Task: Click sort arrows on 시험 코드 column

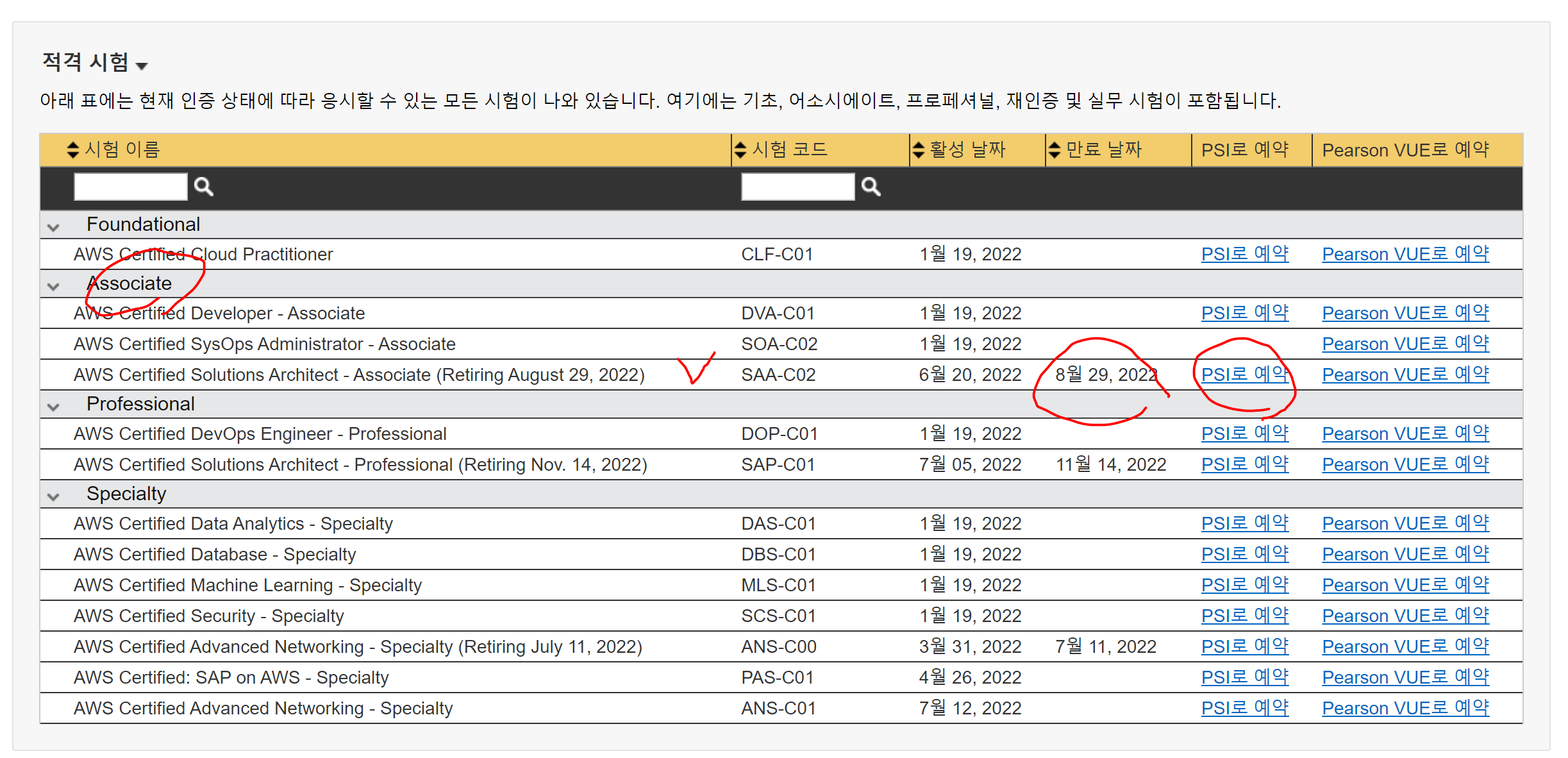Action: coord(740,150)
